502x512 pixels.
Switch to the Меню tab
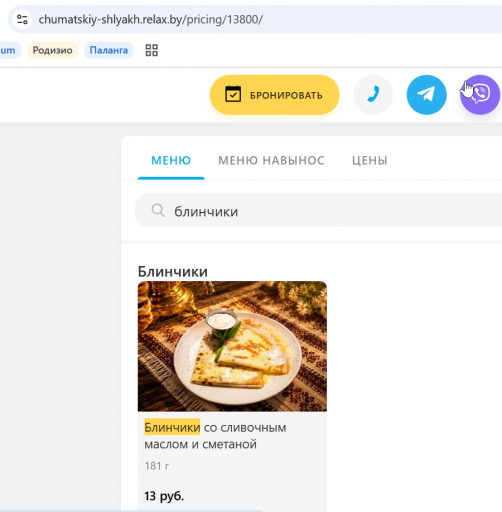171,161
